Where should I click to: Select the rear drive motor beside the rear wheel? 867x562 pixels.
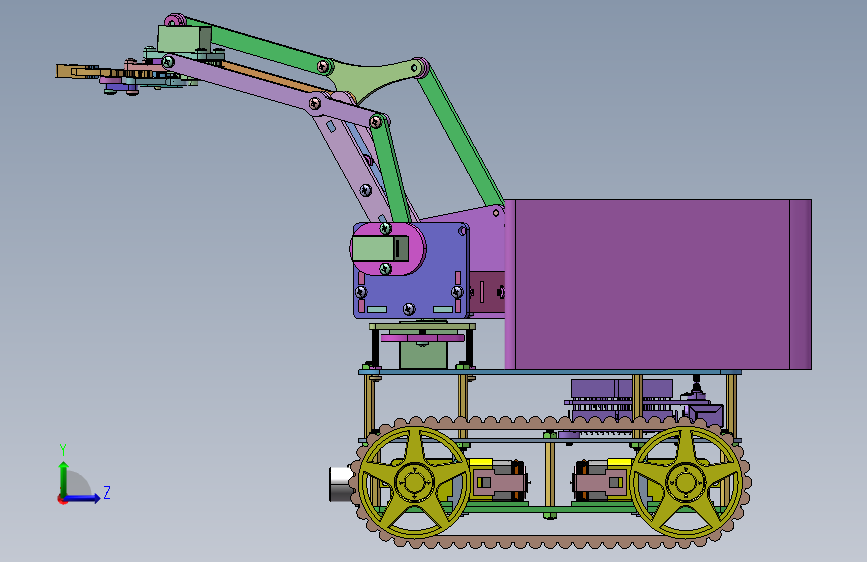point(602,482)
